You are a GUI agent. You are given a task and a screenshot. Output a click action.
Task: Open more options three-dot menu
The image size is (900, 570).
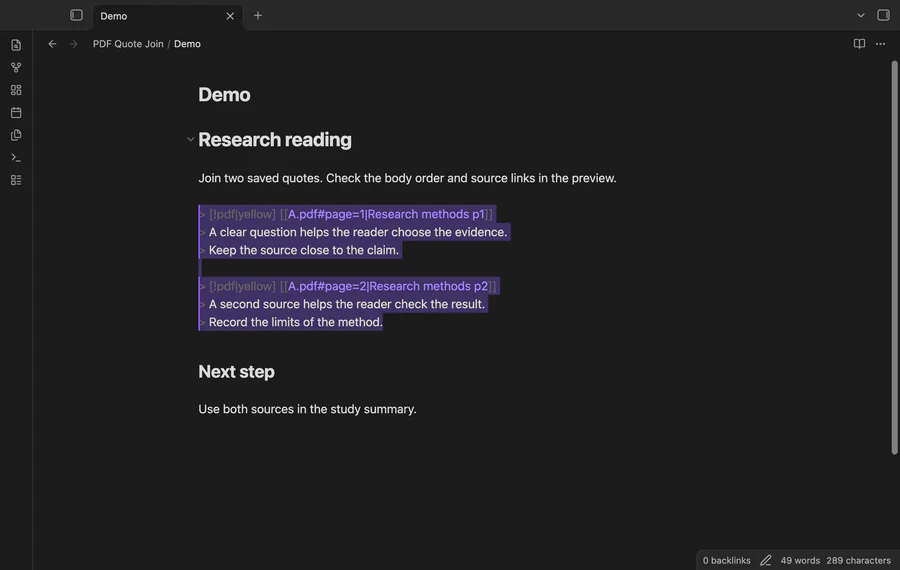pyautogui.click(x=880, y=44)
